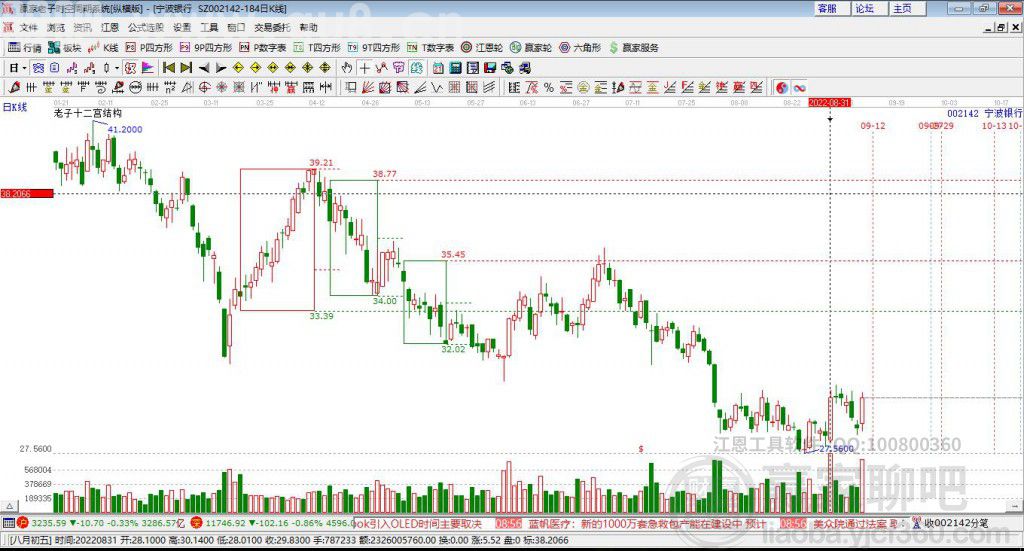The height and width of the screenshot is (551, 1024).
Task: Click the 老子十二宫结构 chart label
Action: pos(88,114)
